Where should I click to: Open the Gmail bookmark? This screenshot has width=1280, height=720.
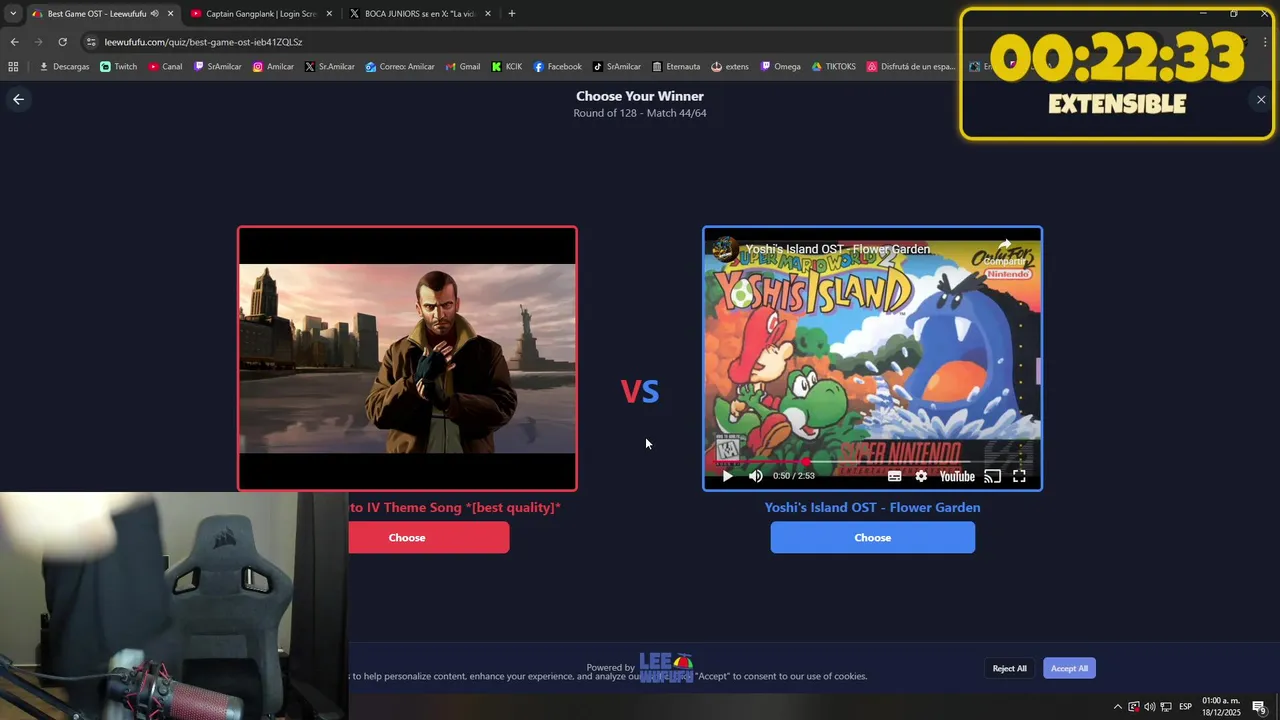tap(463, 67)
